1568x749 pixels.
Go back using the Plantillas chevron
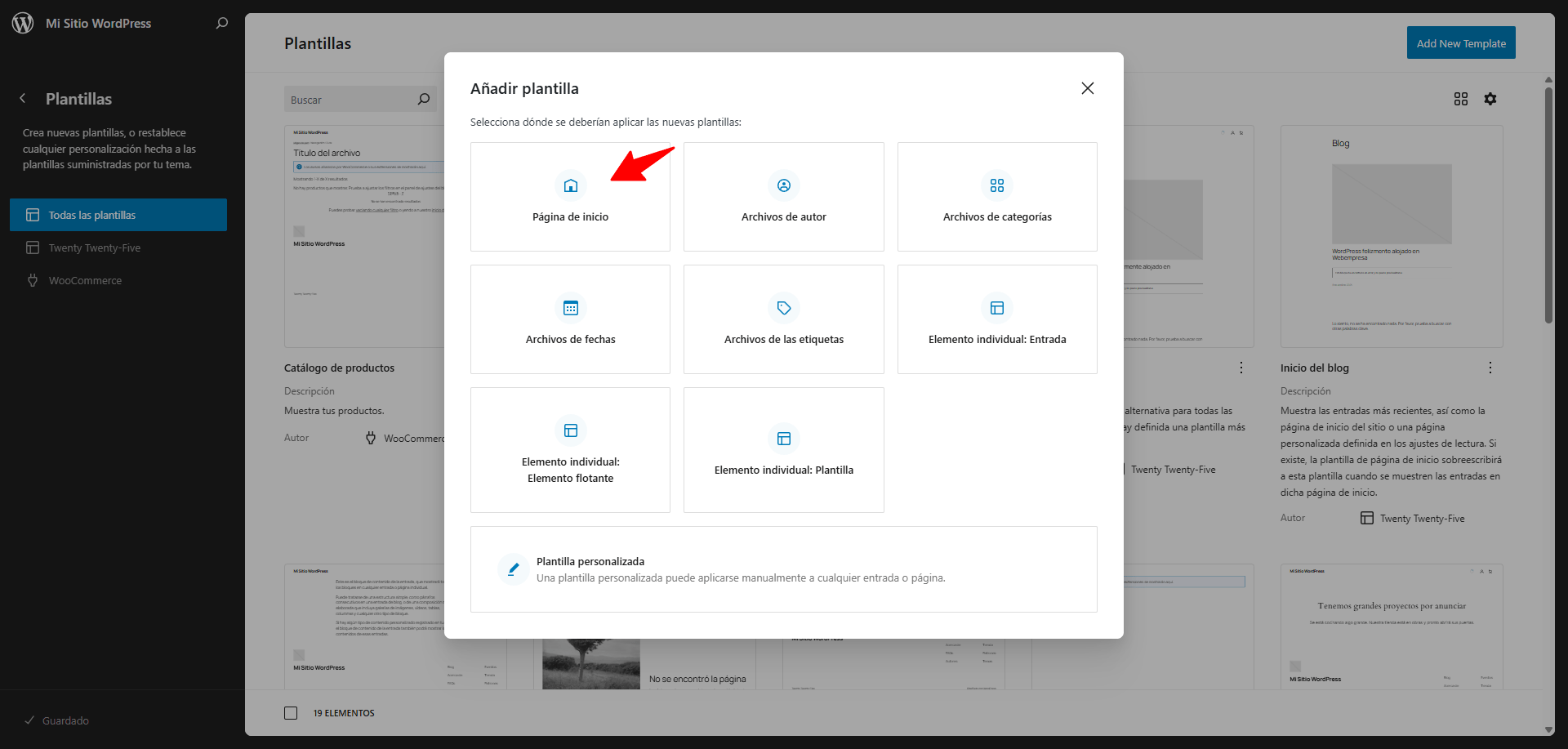click(x=23, y=99)
